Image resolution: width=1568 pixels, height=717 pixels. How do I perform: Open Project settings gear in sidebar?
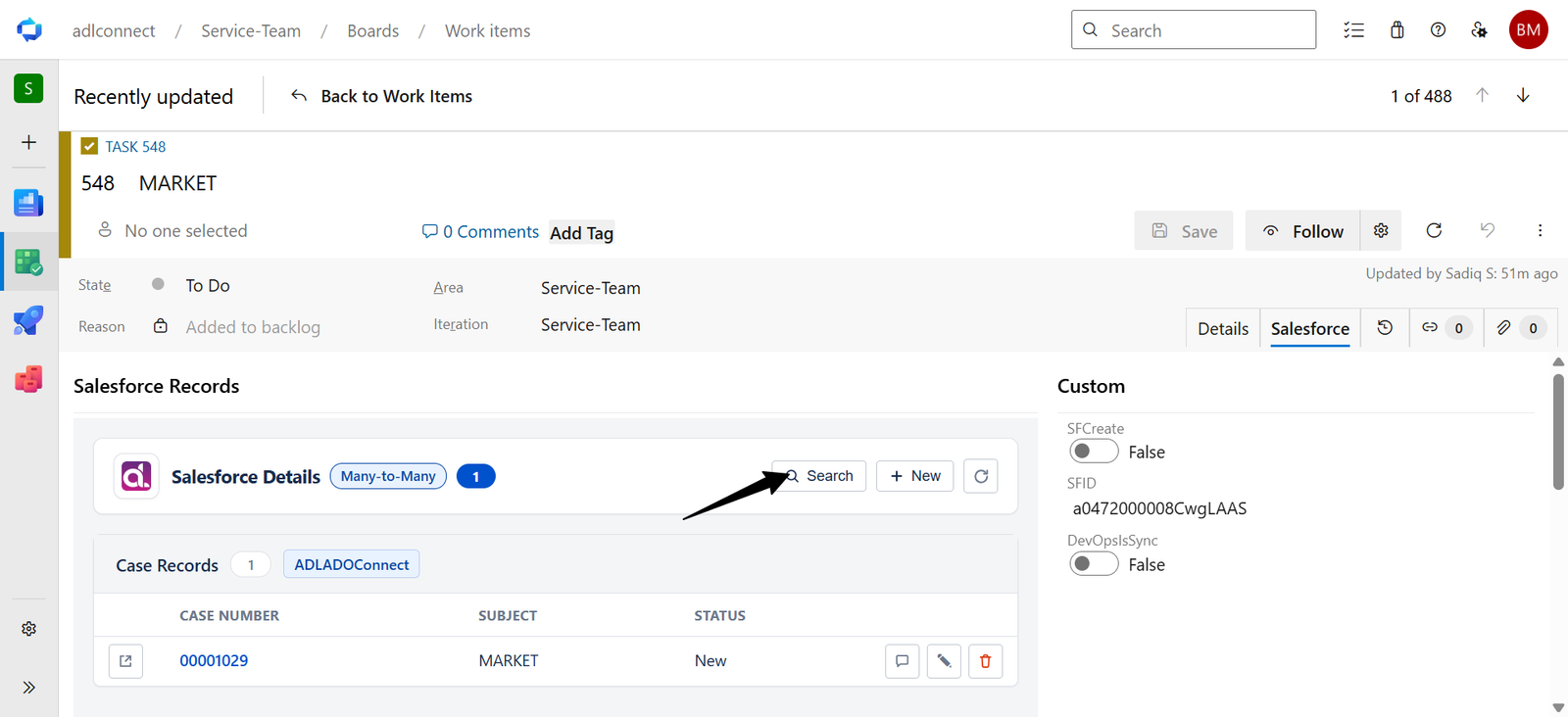[x=28, y=629]
